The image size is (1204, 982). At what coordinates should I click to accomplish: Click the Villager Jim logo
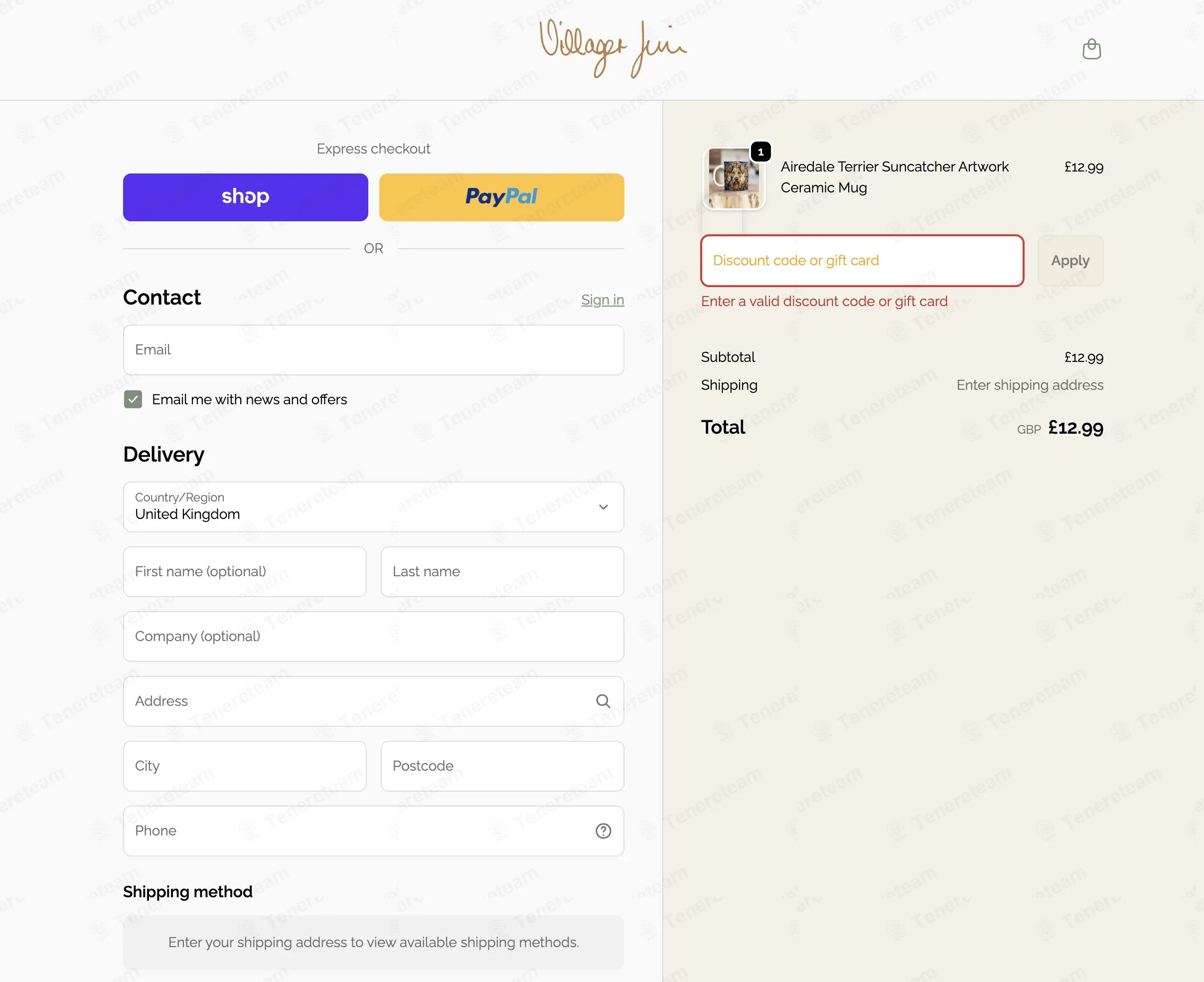click(613, 49)
